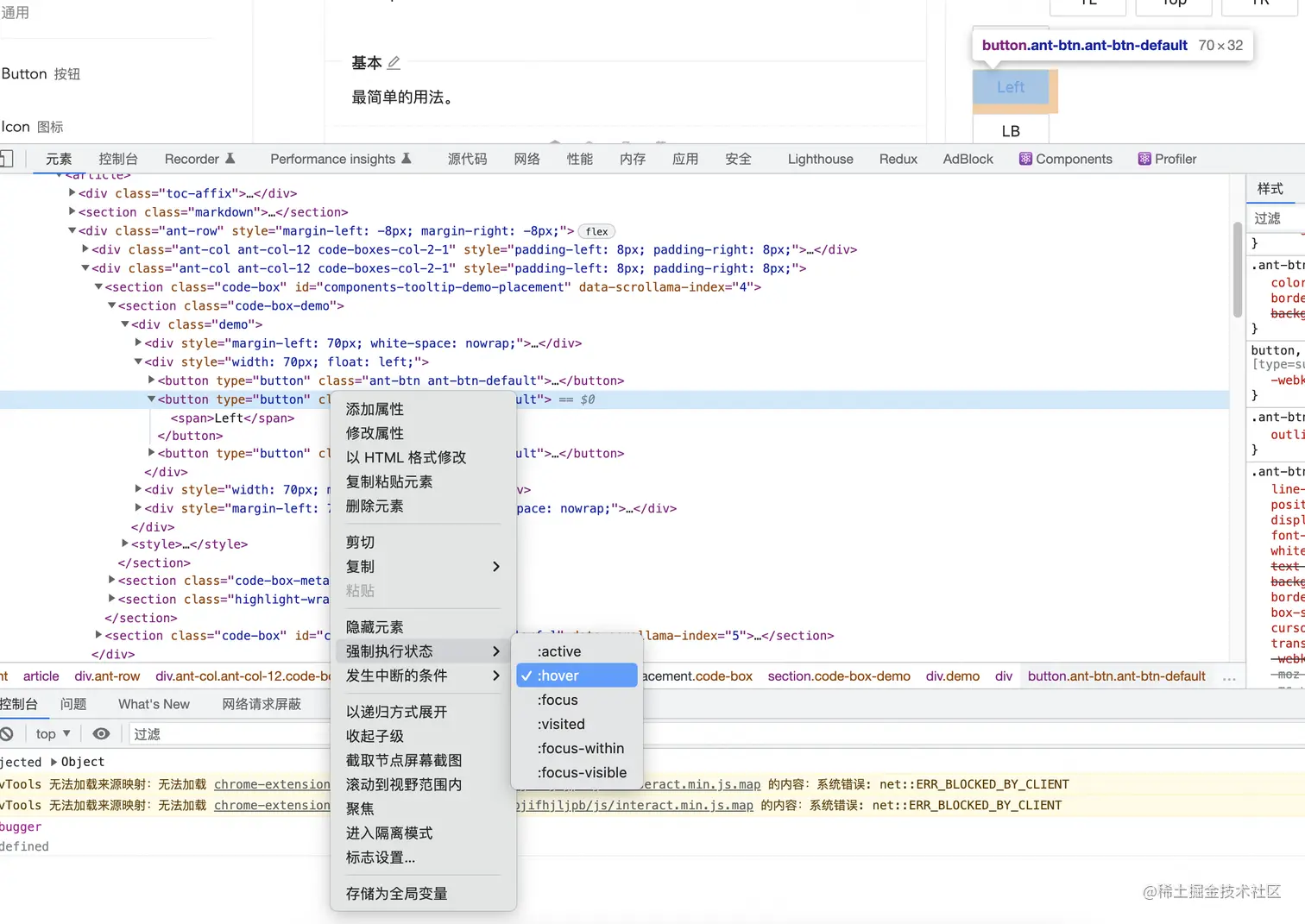The height and width of the screenshot is (924, 1305).
Task: Open the Recorder tab
Action: (x=192, y=159)
